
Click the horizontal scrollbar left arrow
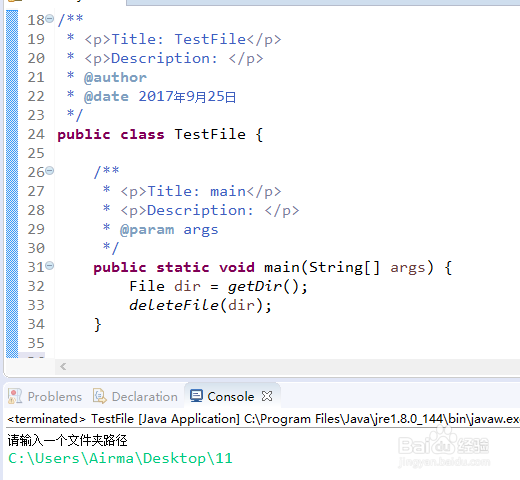(63, 367)
